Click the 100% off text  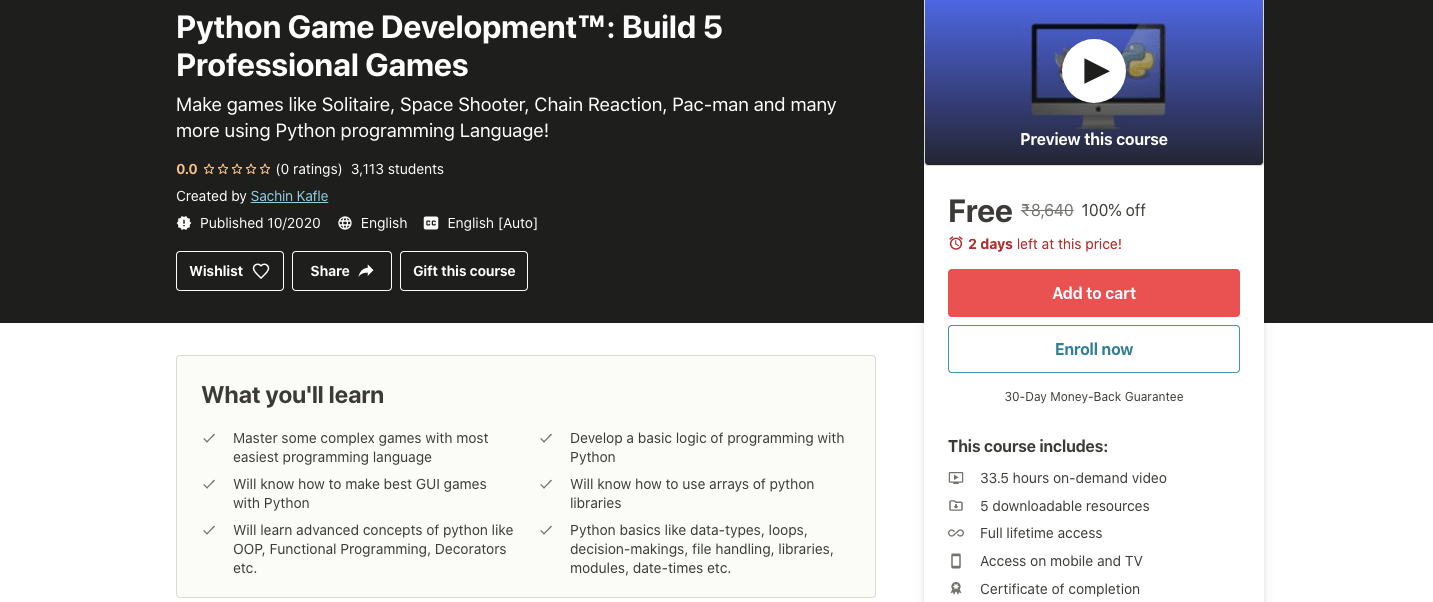point(1114,210)
